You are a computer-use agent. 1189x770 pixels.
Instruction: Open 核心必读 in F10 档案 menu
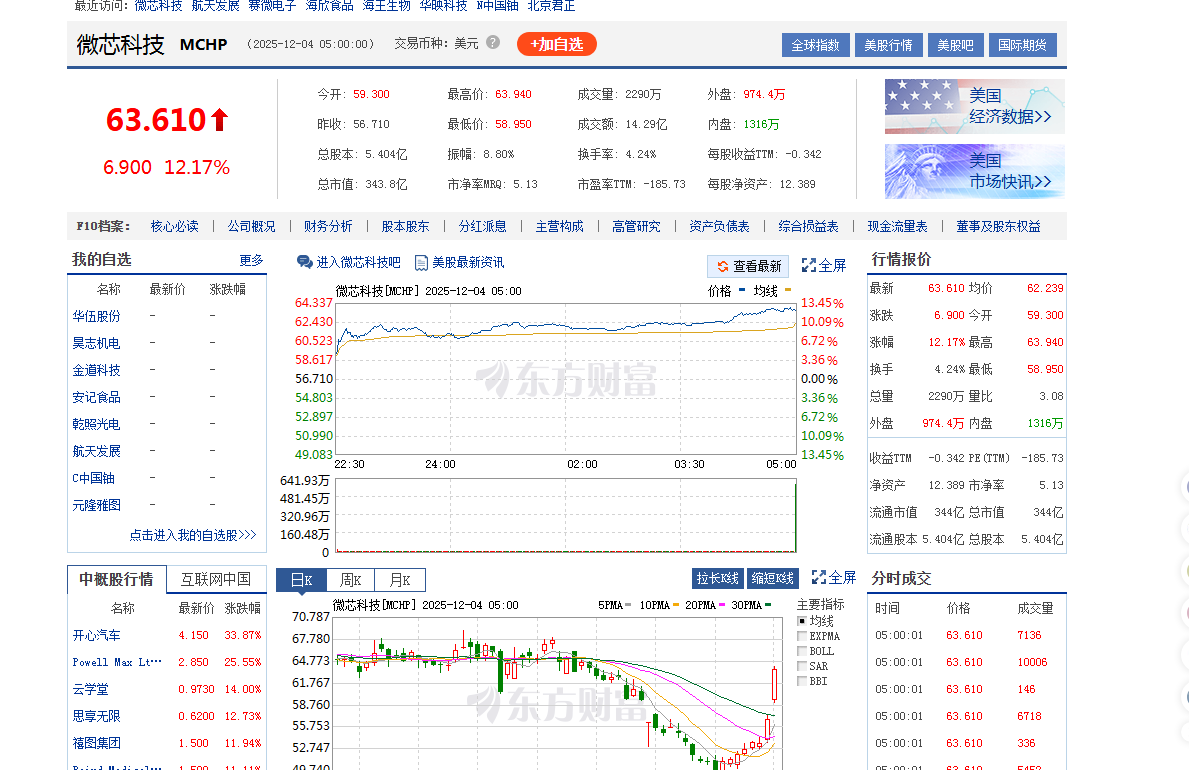[174, 226]
